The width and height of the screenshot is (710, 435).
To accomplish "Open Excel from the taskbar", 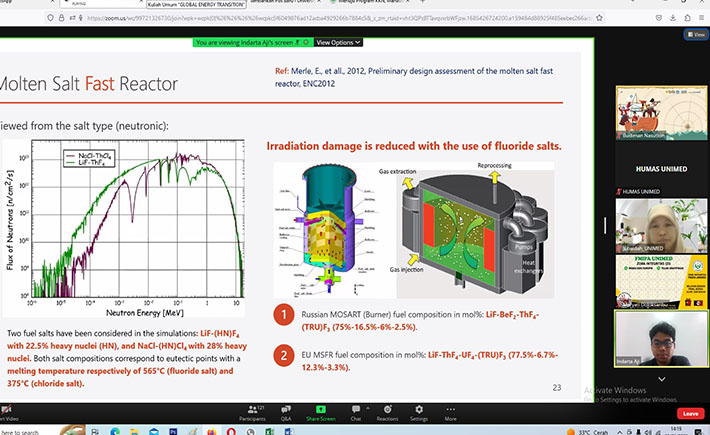I will (x=269, y=431).
